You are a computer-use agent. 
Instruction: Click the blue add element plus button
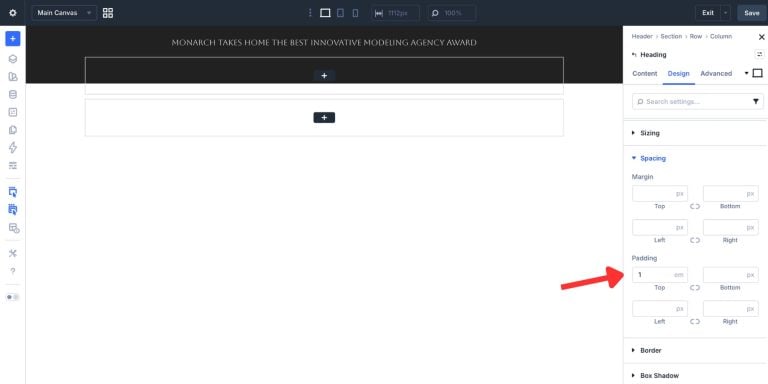tap(13, 39)
